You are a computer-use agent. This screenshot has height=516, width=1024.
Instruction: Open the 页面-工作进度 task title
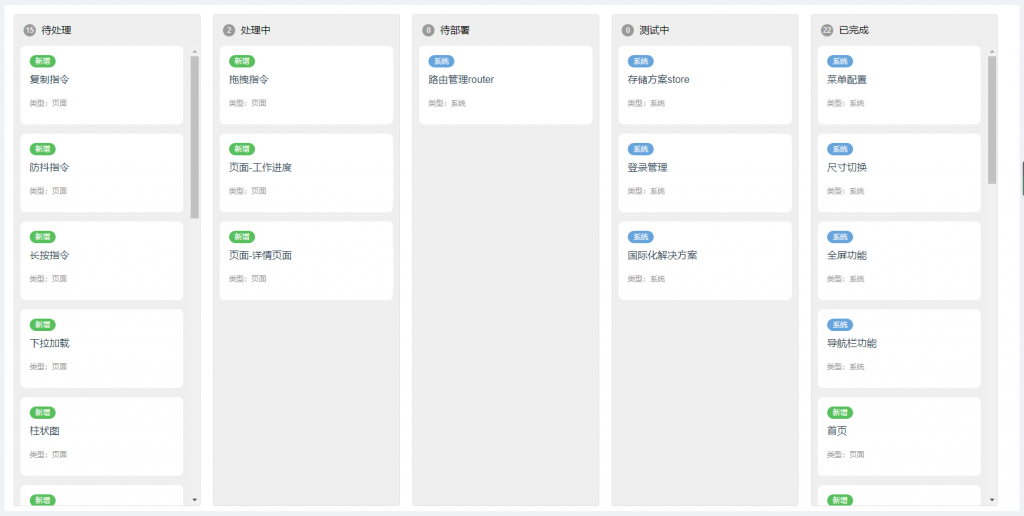tap(261, 167)
